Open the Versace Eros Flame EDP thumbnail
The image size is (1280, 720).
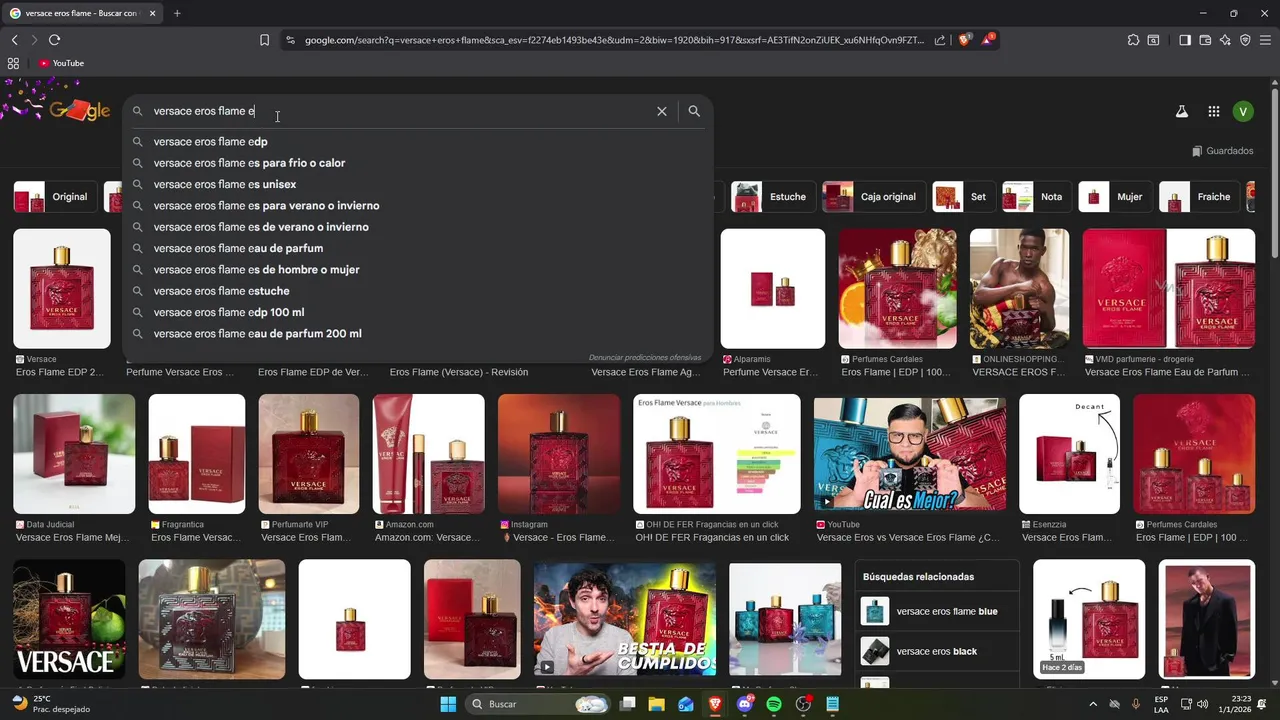(x=62, y=289)
